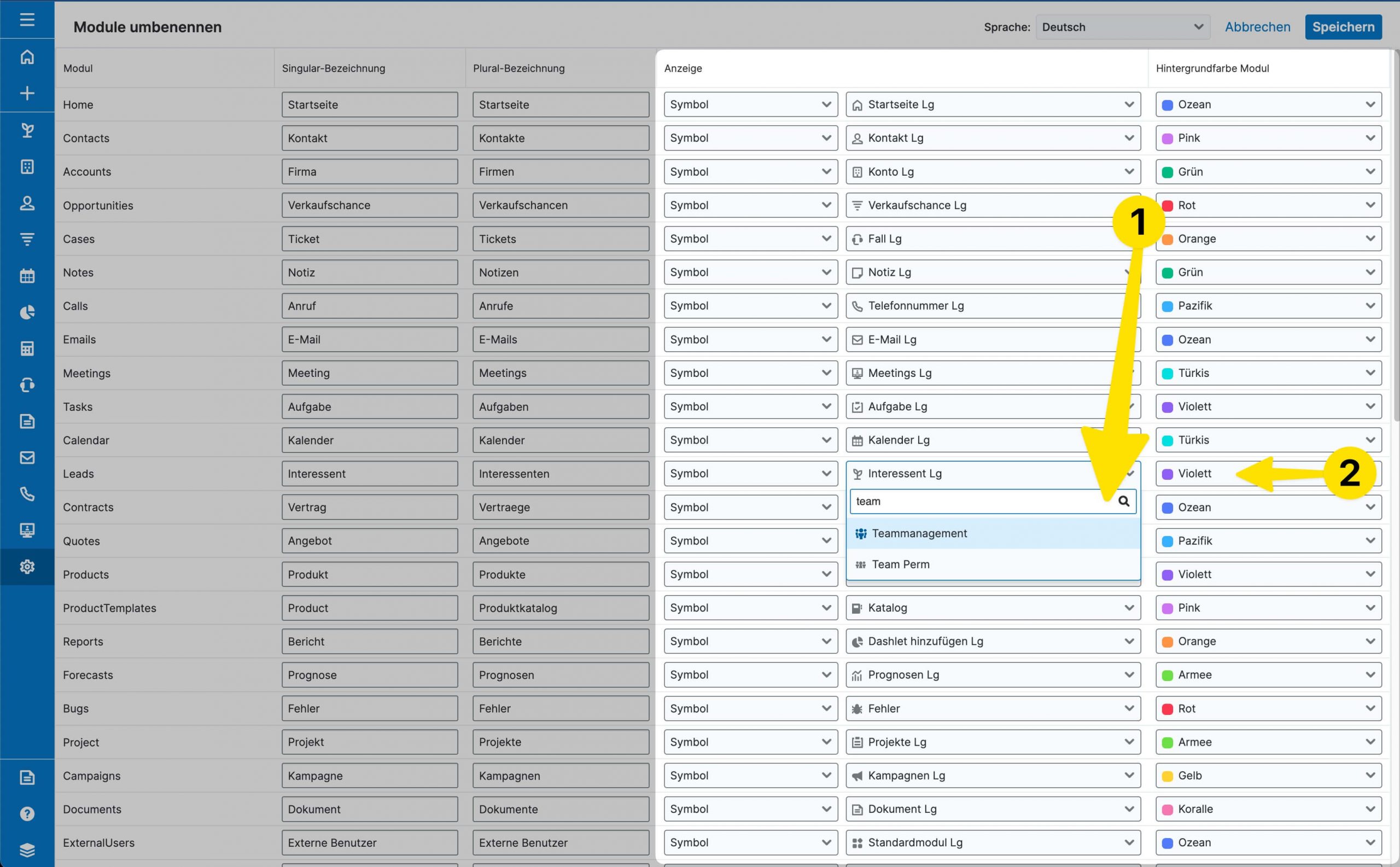The image size is (1400, 867).
Task: Open Fehler icon dropdown for Bugs
Action: (993, 709)
